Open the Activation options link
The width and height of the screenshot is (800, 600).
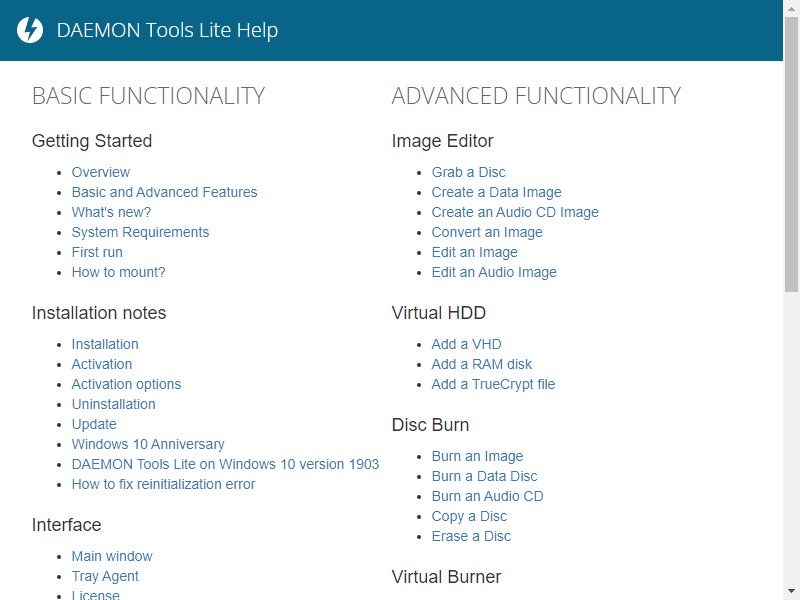(127, 384)
